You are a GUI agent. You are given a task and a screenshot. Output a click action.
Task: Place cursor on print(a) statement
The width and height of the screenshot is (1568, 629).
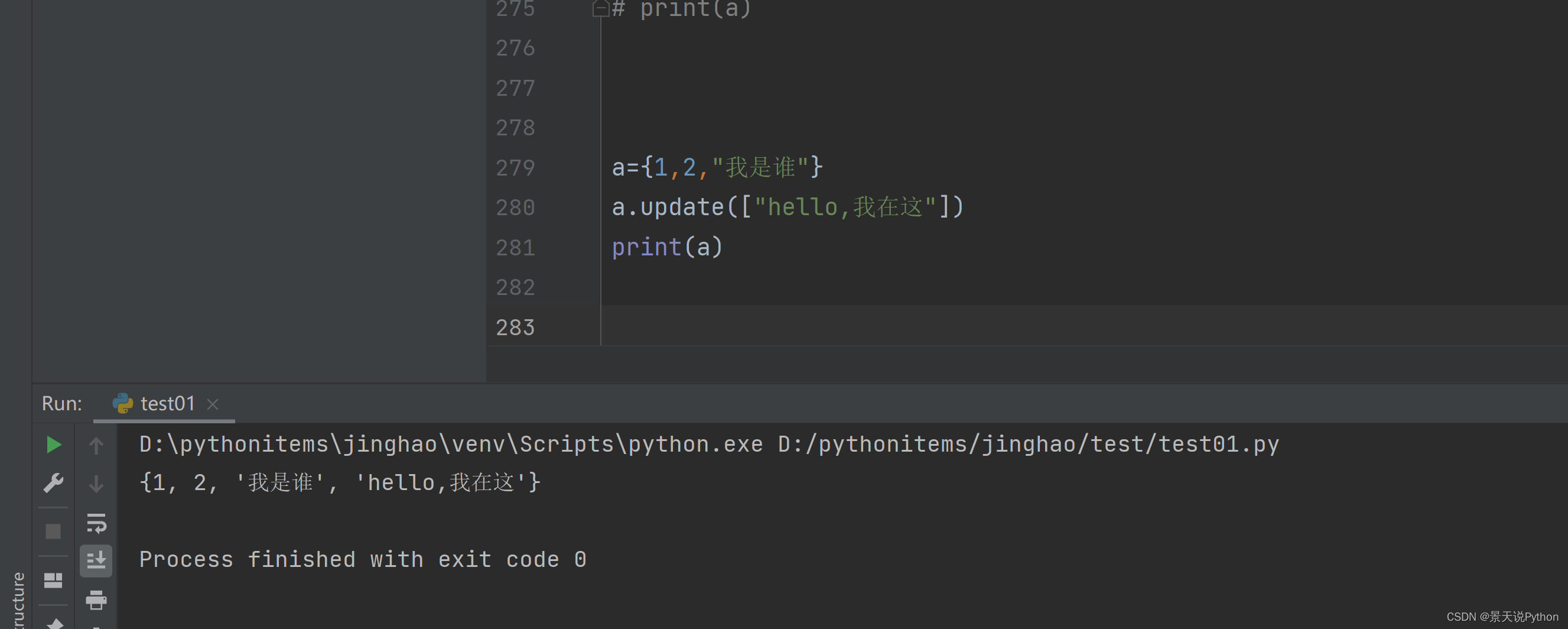[667, 247]
